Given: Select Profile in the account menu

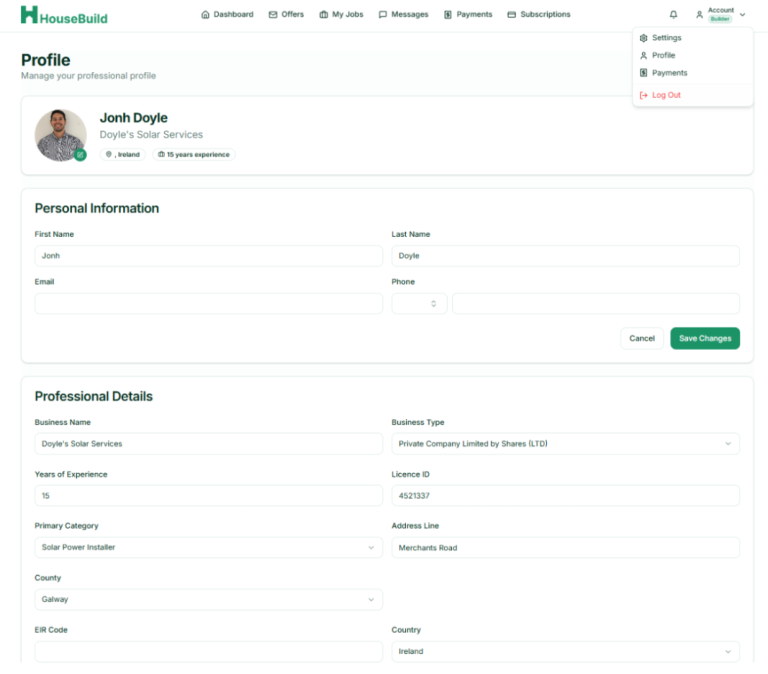Looking at the screenshot, I should 663,56.
